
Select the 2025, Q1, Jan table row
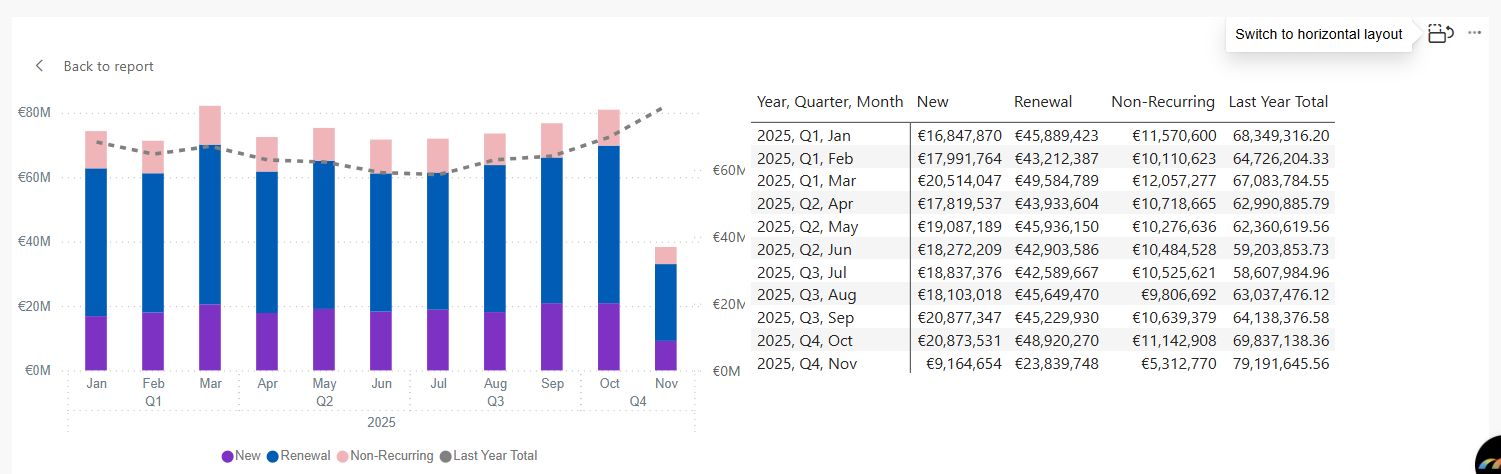click(804, 136)
